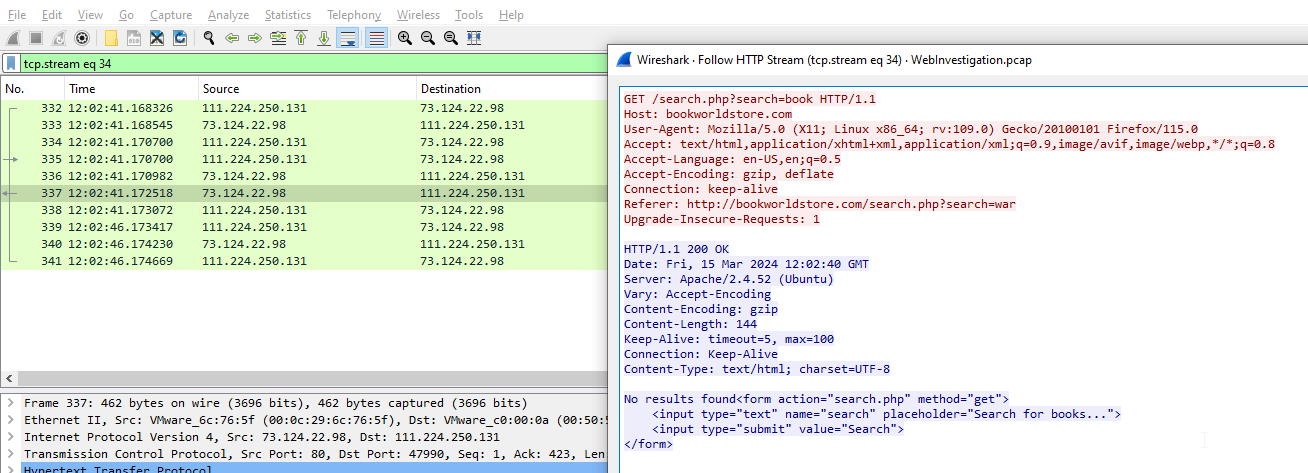The width and height of the screenshot is (1308, 473).
Task: Click the Zoom out magnifier icon
Action: [x=428, y=38]
